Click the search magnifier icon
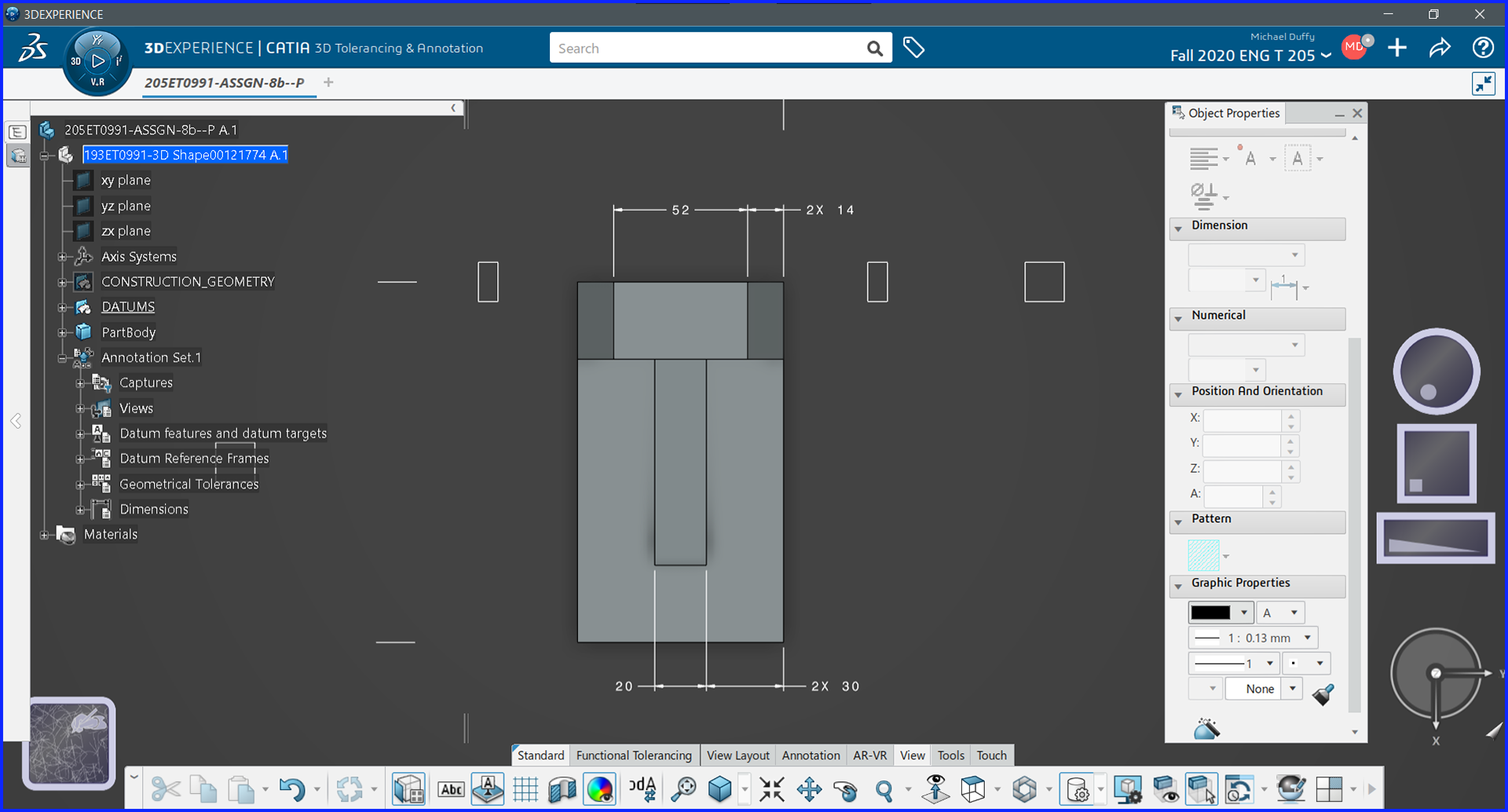 (874, 49)
